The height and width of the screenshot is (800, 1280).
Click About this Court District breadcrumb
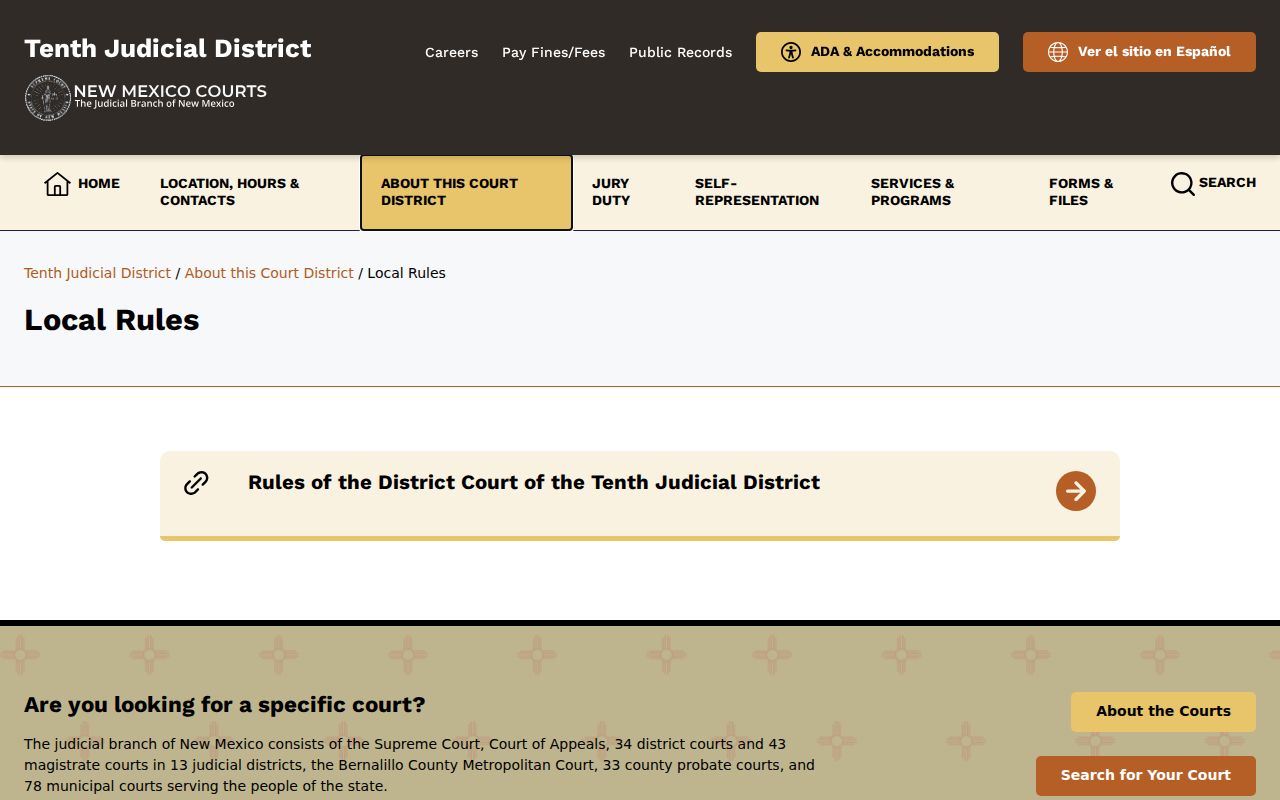pos(269,273)
